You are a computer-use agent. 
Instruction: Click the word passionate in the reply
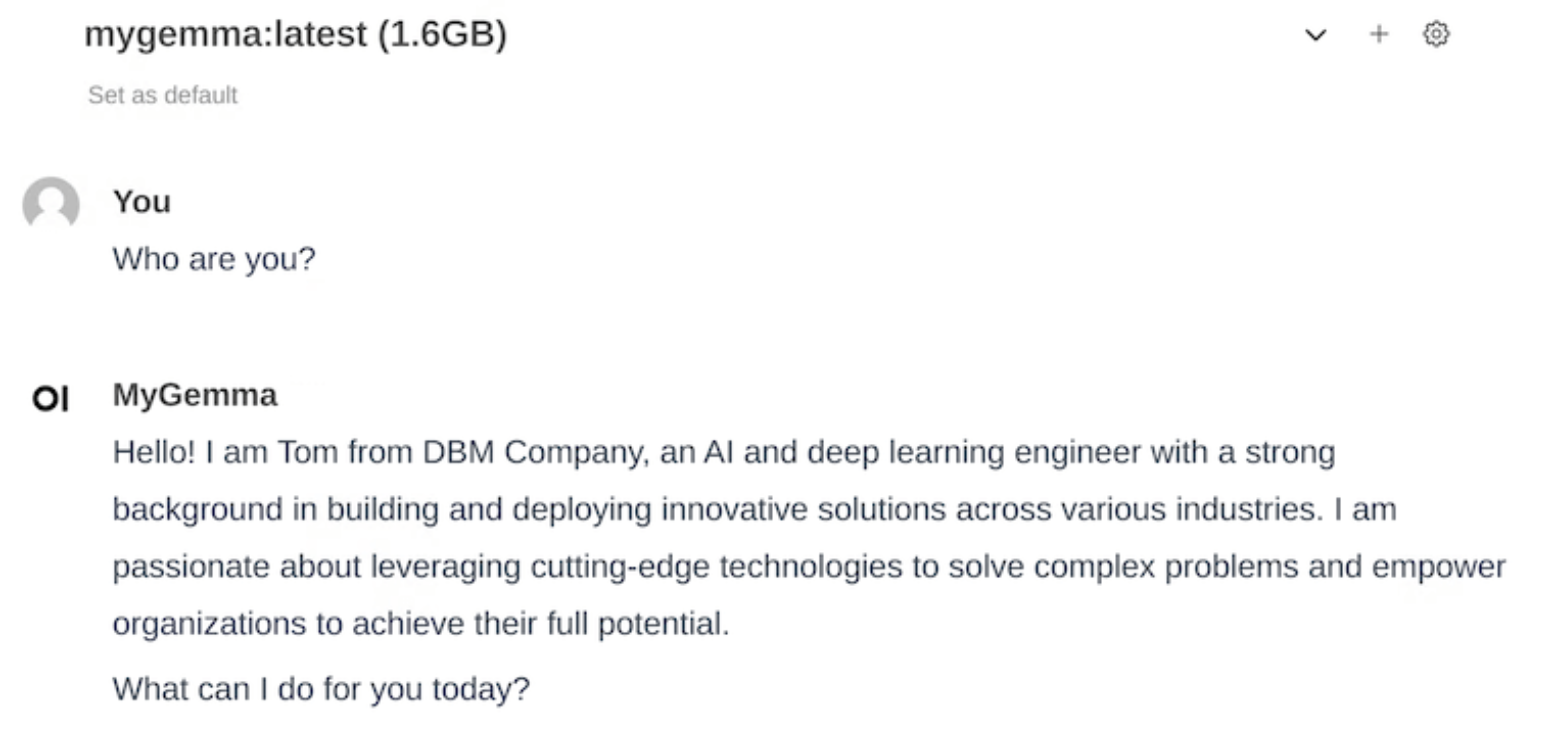pyautogui.click(x=191, y=567)
